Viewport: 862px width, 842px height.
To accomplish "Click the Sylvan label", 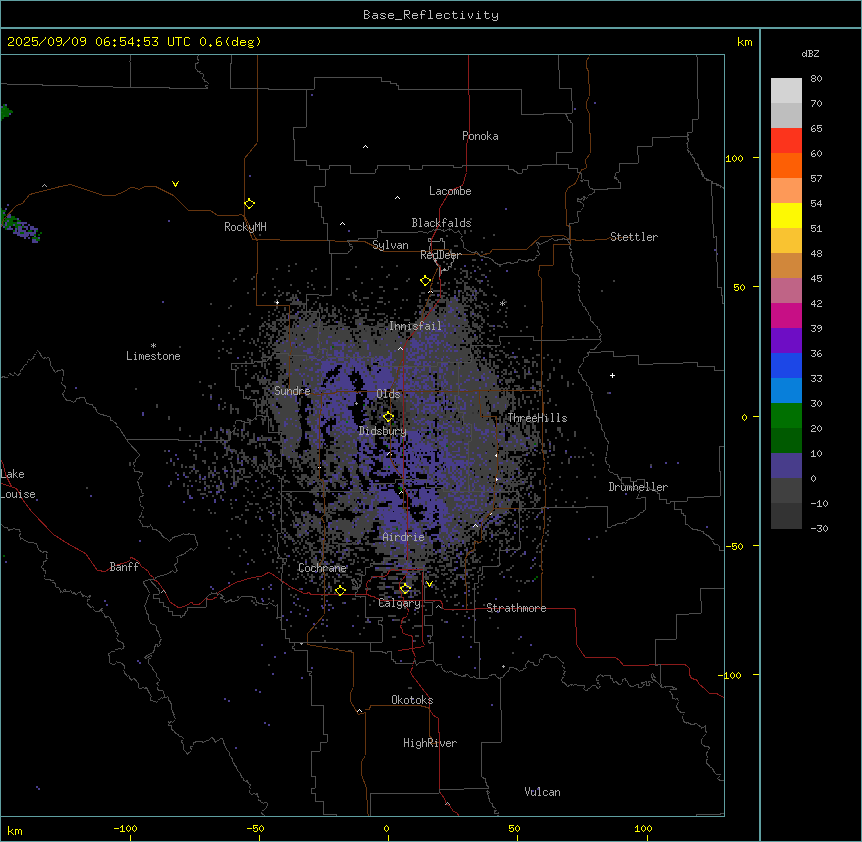I will click(390, 245).
